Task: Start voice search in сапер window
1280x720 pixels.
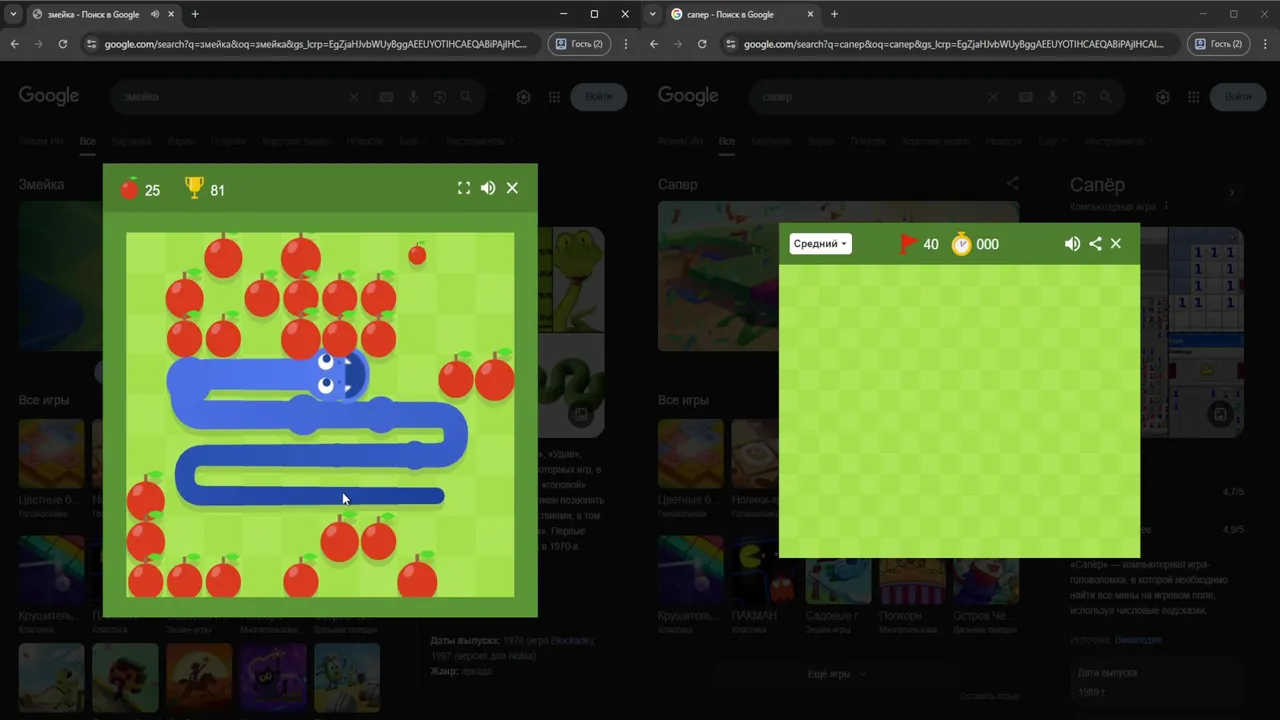Action: pyautogui.click(x=1052, y=97)
